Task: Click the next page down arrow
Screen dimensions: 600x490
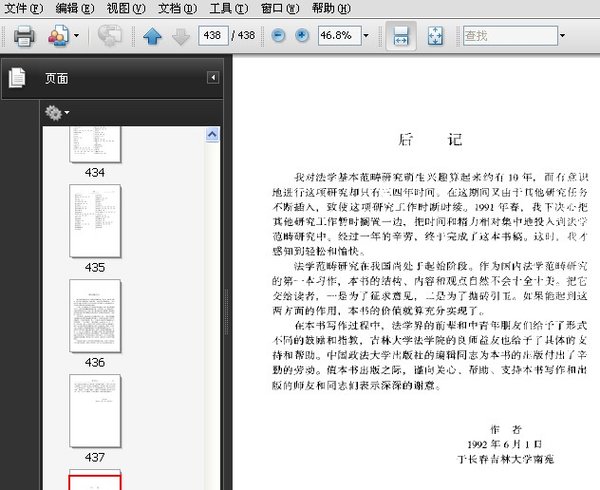Action: [x=180, y=37]
